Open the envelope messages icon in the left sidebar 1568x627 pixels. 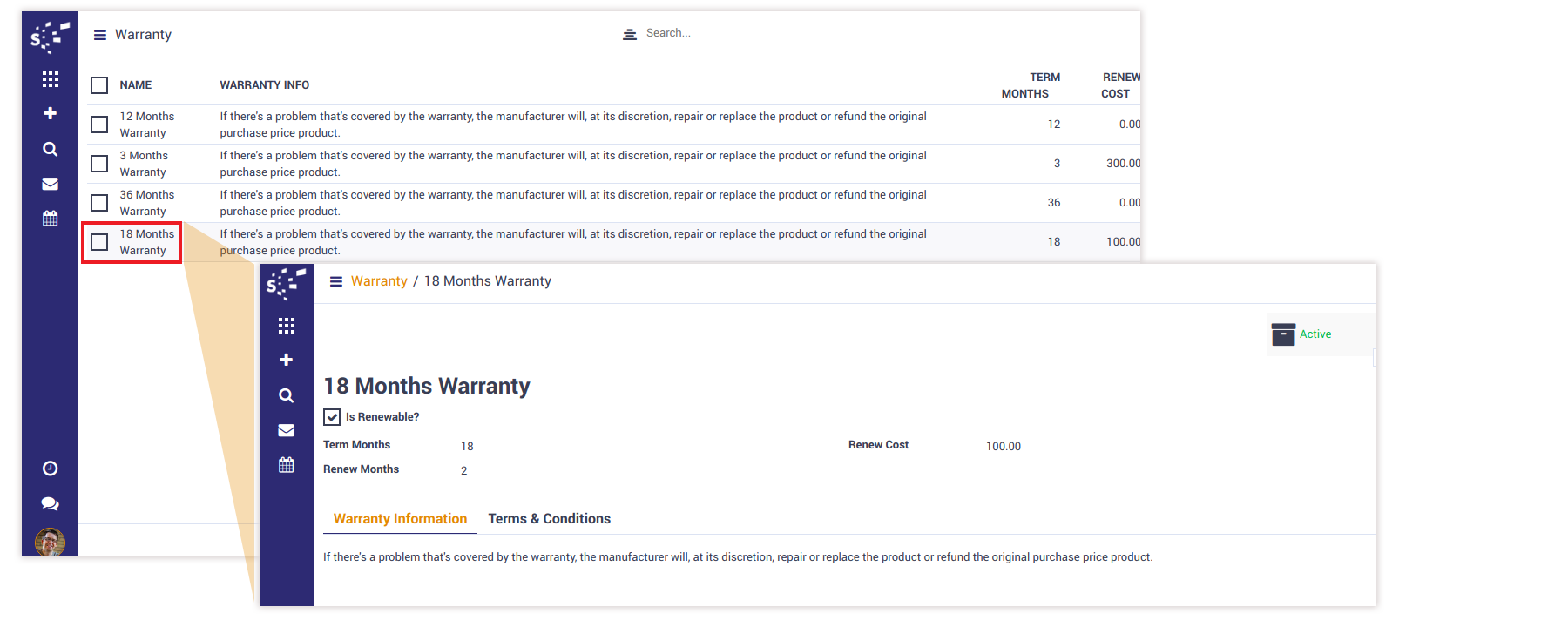(x=51, y=184)
